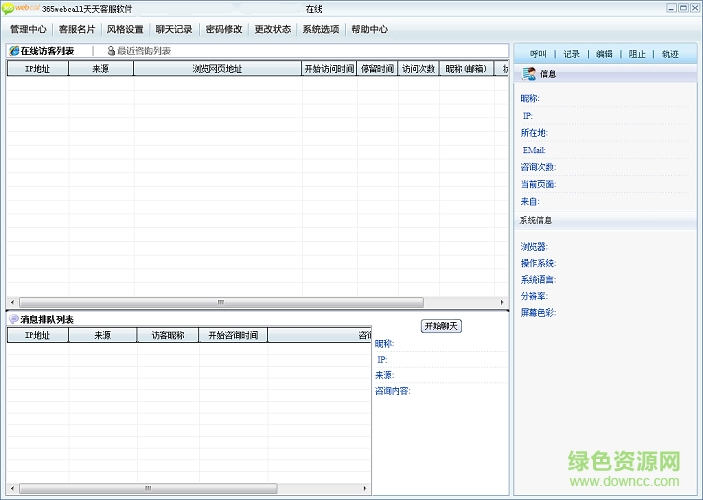
Task: Click the 消息排队列表 chat bubble icon
Action: tap(14, 319)
